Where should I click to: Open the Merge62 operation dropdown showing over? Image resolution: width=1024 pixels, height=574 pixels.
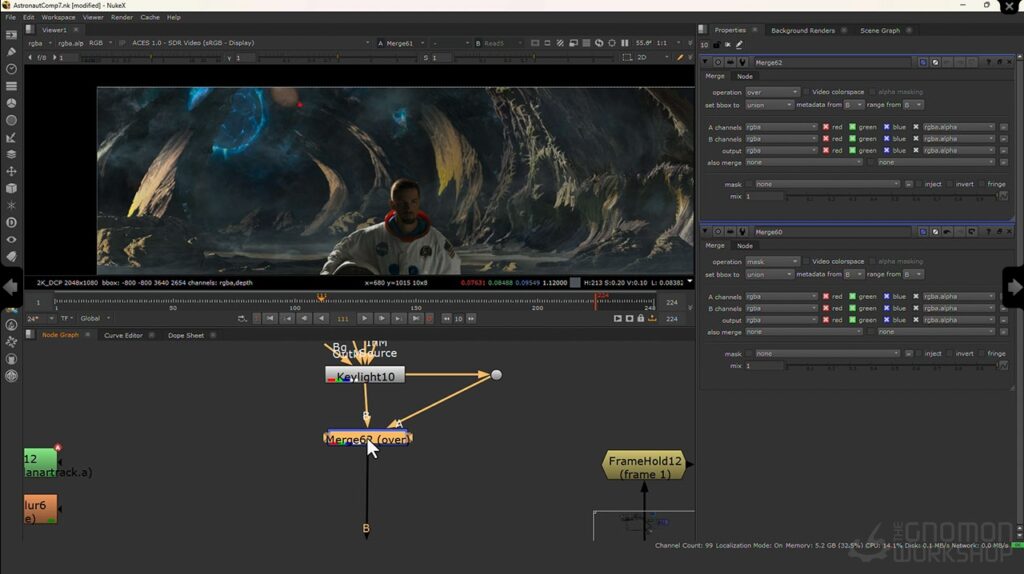772,92
